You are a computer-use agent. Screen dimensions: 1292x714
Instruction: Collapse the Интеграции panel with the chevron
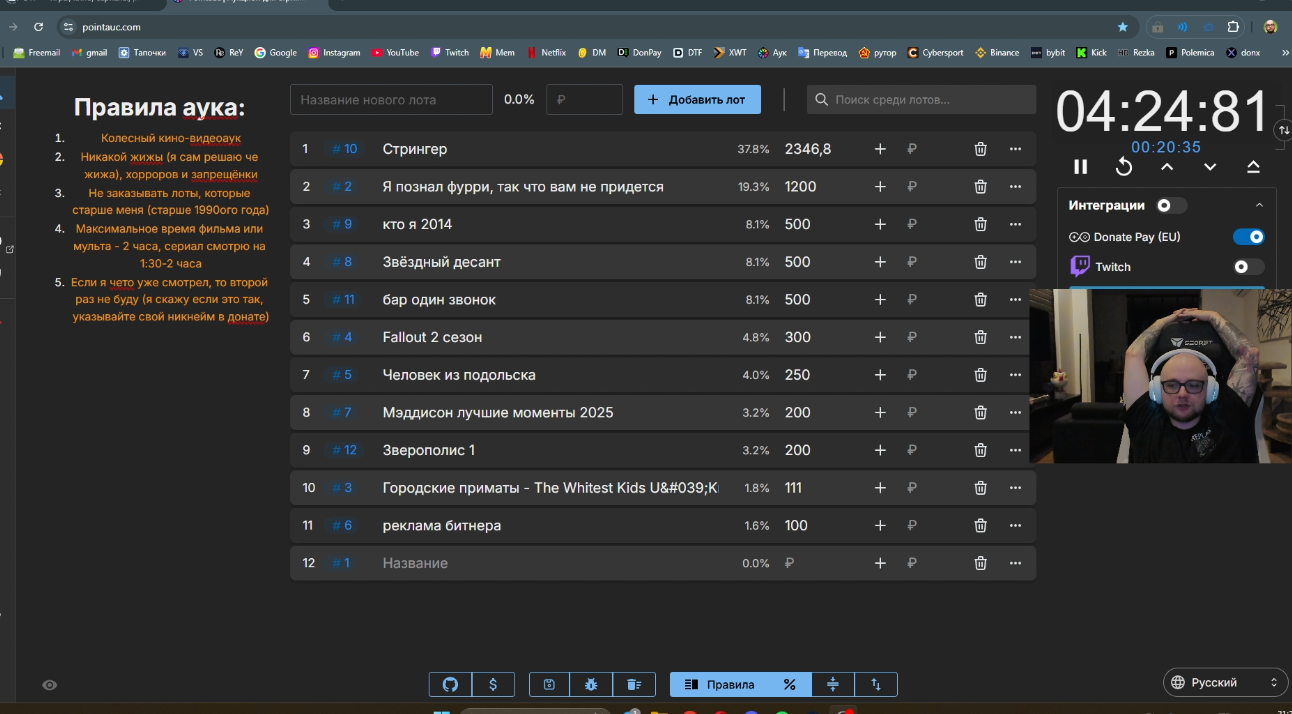[x=1259, y=205]
